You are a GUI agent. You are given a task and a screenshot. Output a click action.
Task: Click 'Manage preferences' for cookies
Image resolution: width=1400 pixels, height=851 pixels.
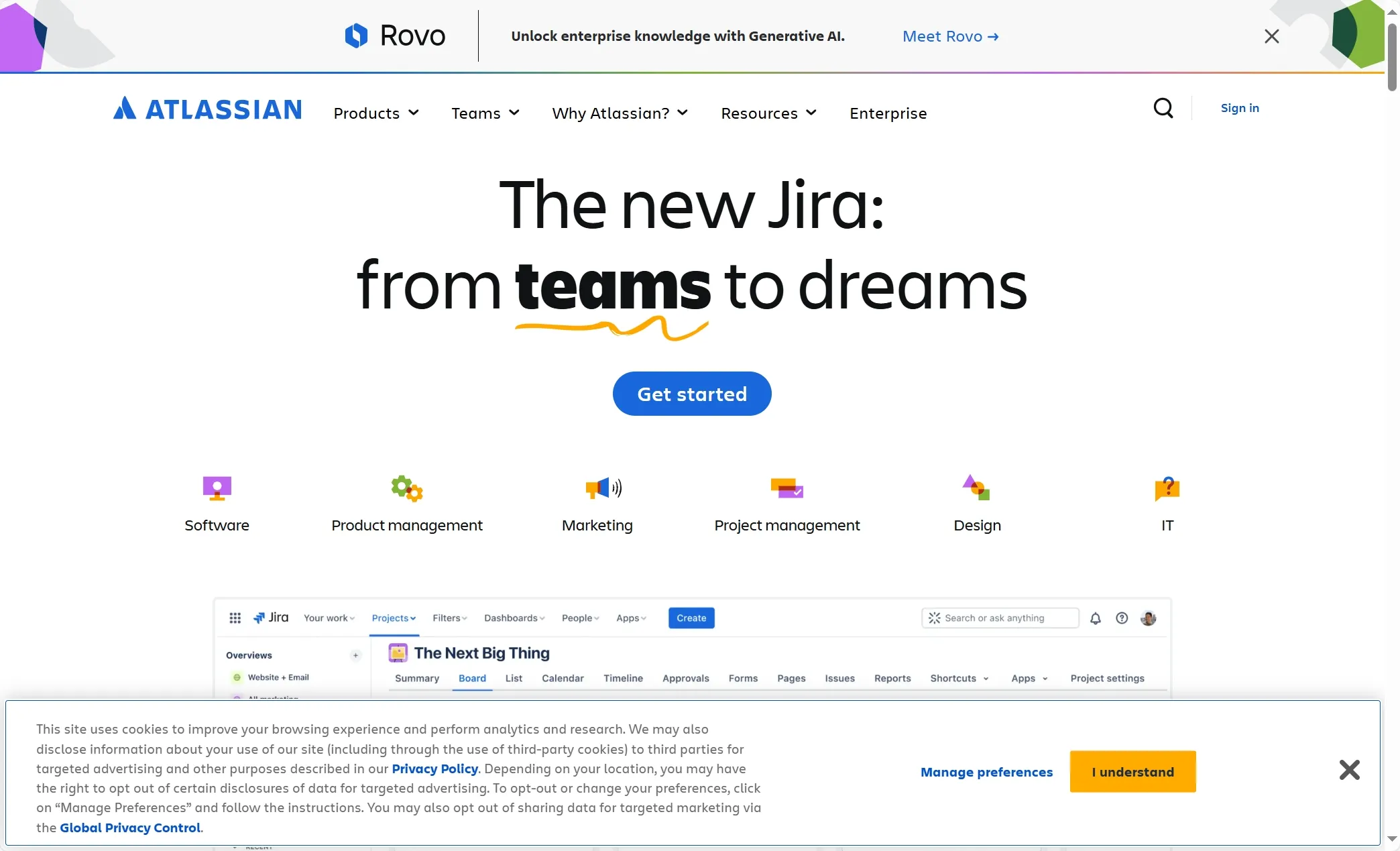click(986, 771)
